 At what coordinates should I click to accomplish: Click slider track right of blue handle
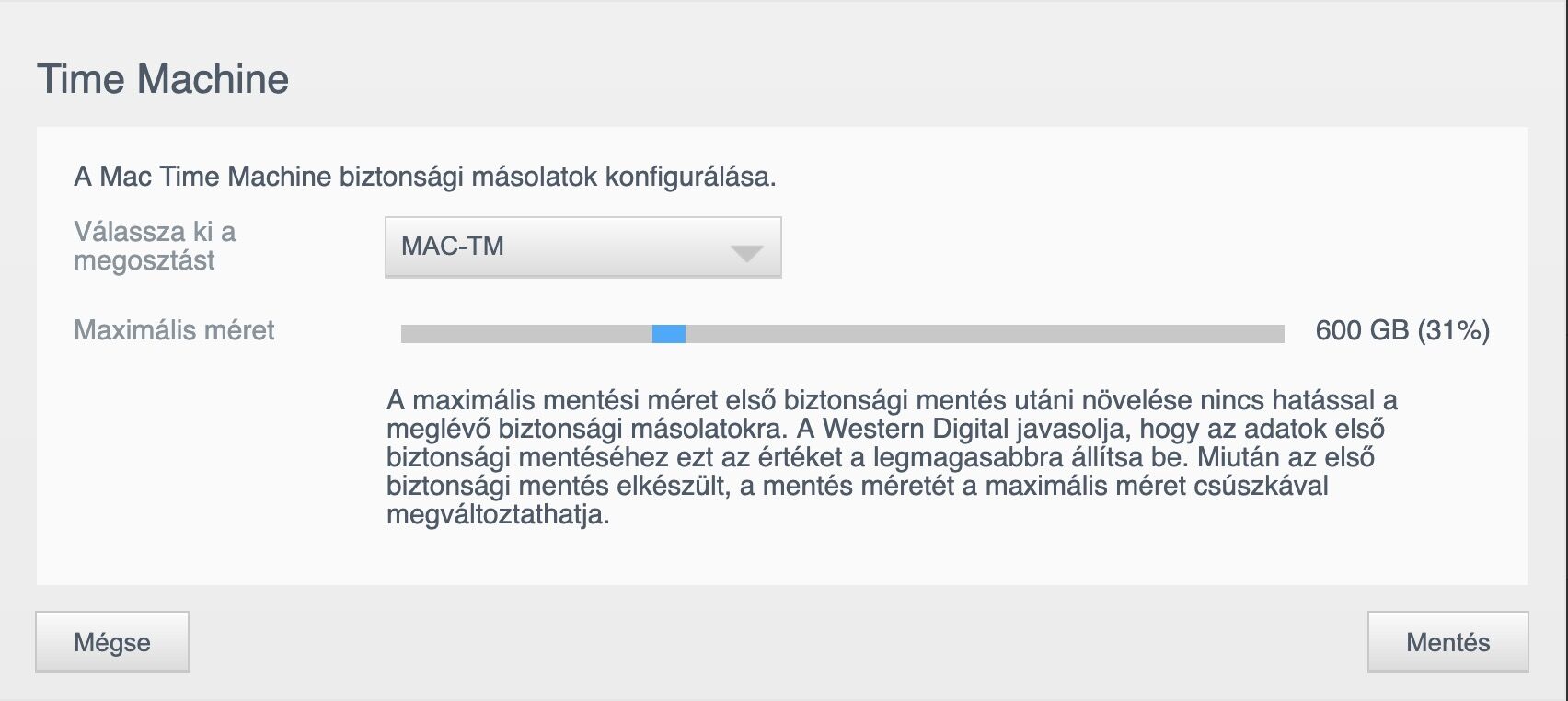tap(966, 334)
